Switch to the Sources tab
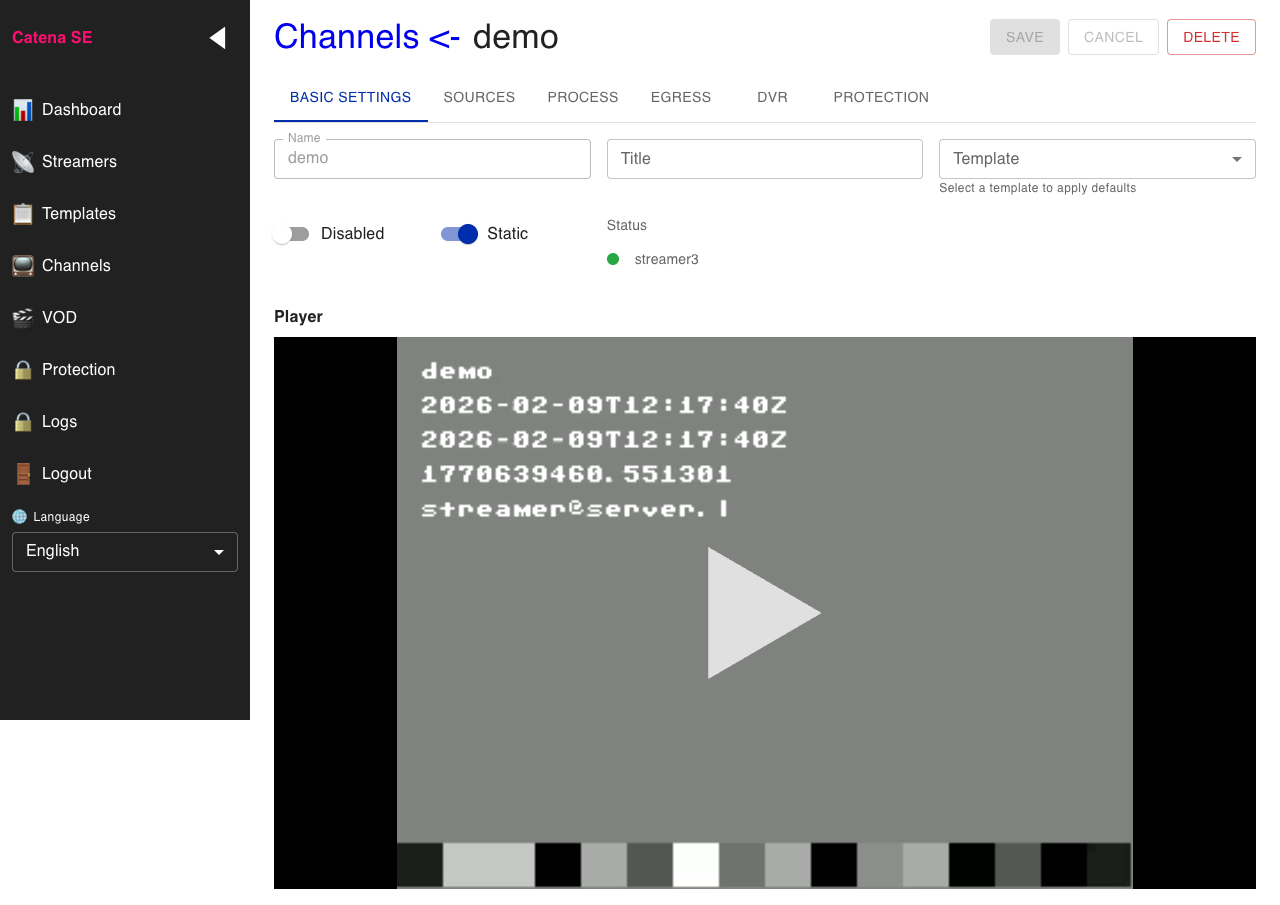The width and height of the screenshot is (1280, 905). click(x=479, y=98)
